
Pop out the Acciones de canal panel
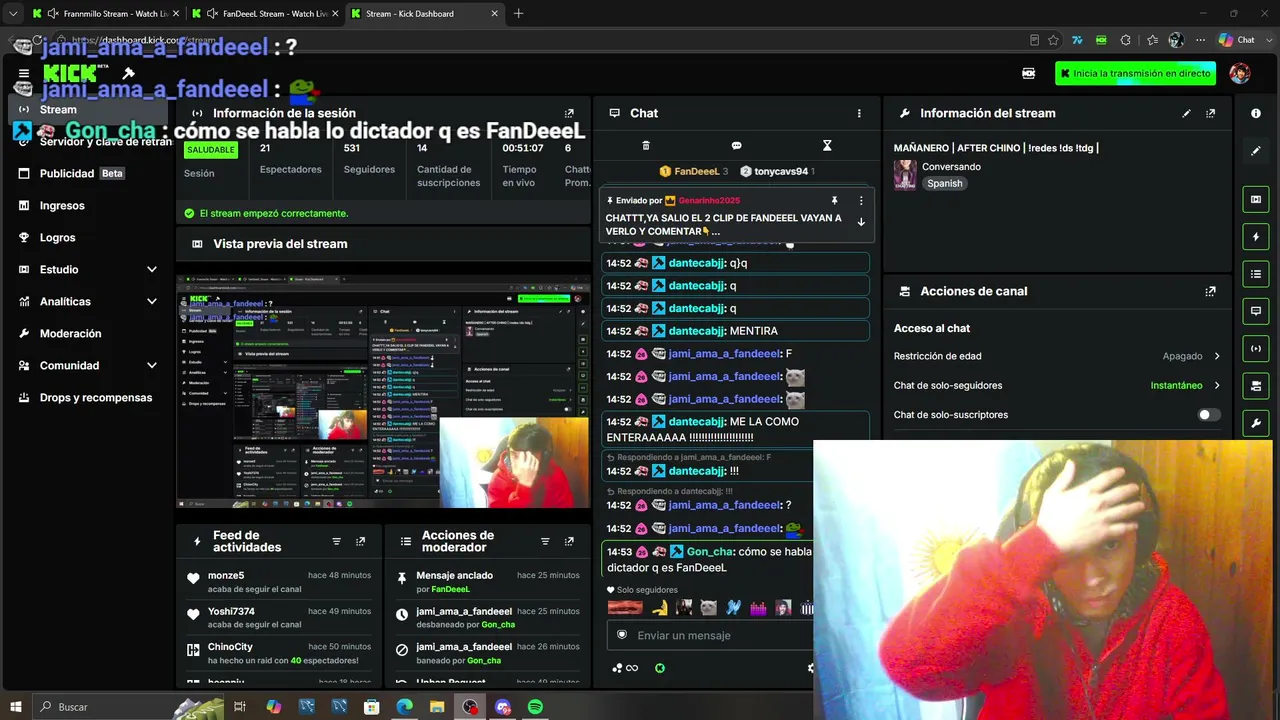pyautogui.click(x=1211, y=292)
